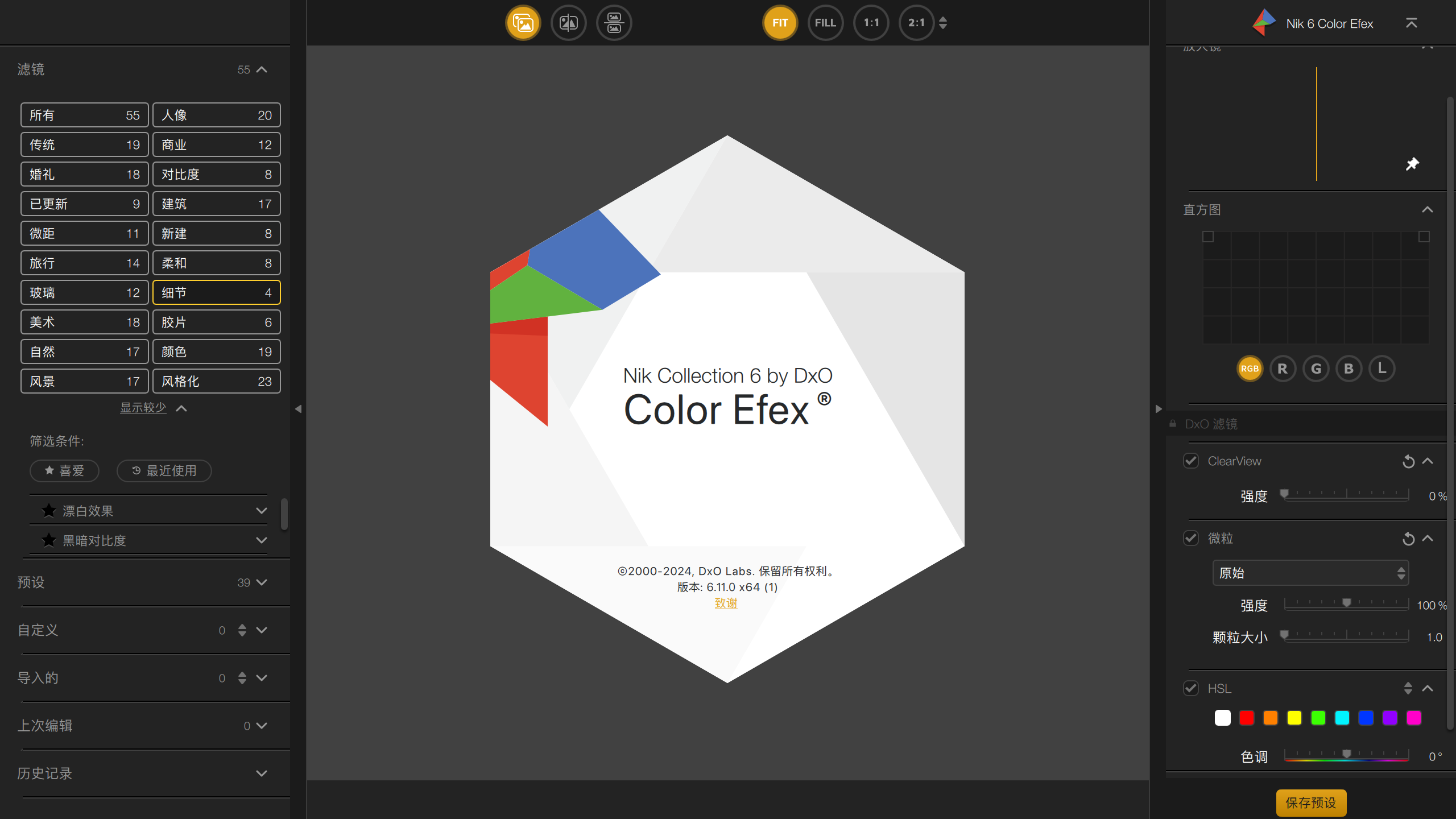Viewport: 1456px width, 819px height.
Task: Open the 致谢 credits link
Action: pos(726,603)
